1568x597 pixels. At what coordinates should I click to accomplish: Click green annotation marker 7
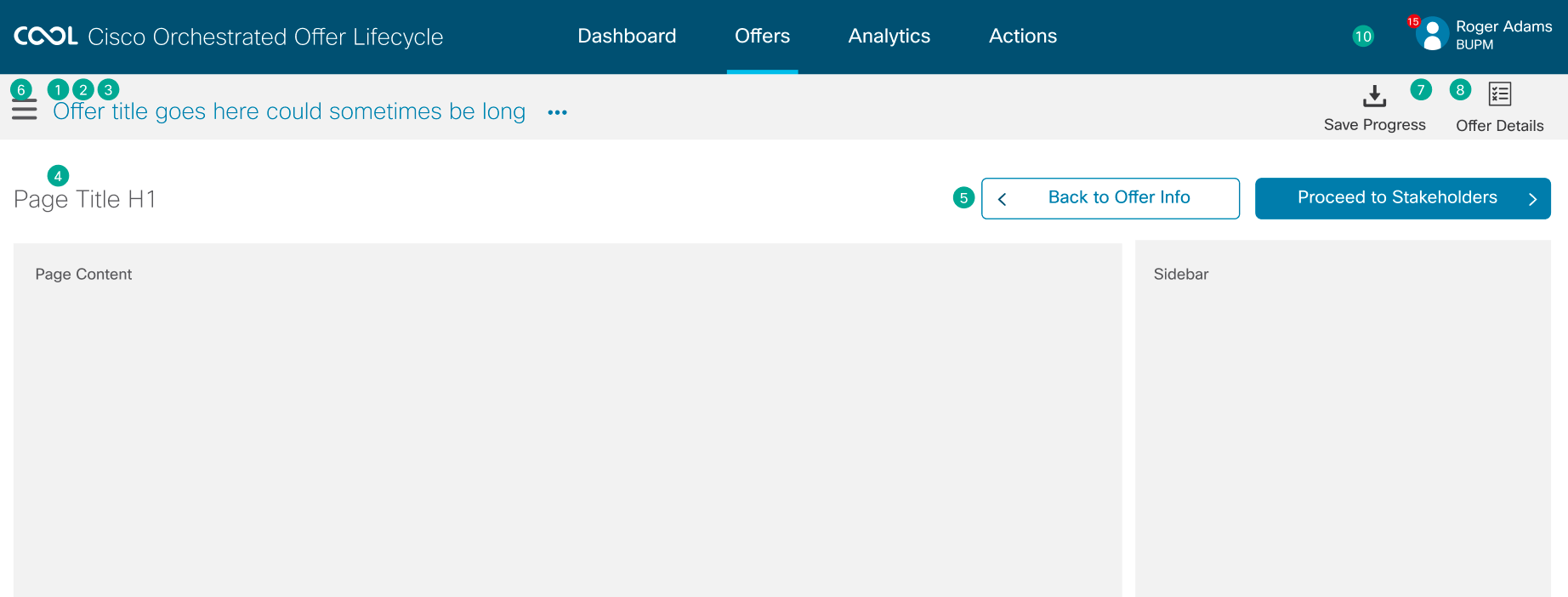tap(1421, 89)
